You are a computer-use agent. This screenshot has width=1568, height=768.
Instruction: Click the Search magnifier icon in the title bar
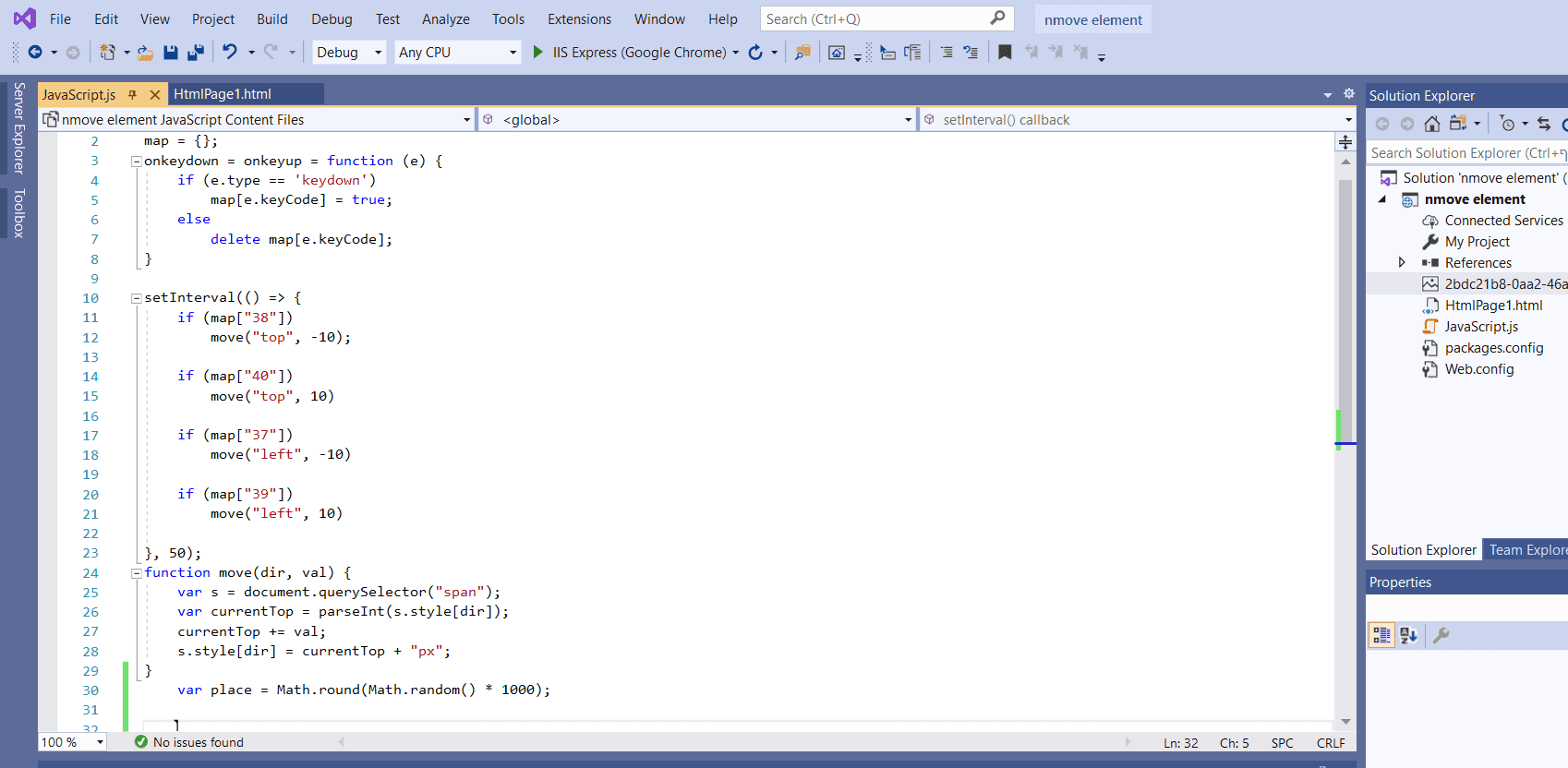coord(997,18)
